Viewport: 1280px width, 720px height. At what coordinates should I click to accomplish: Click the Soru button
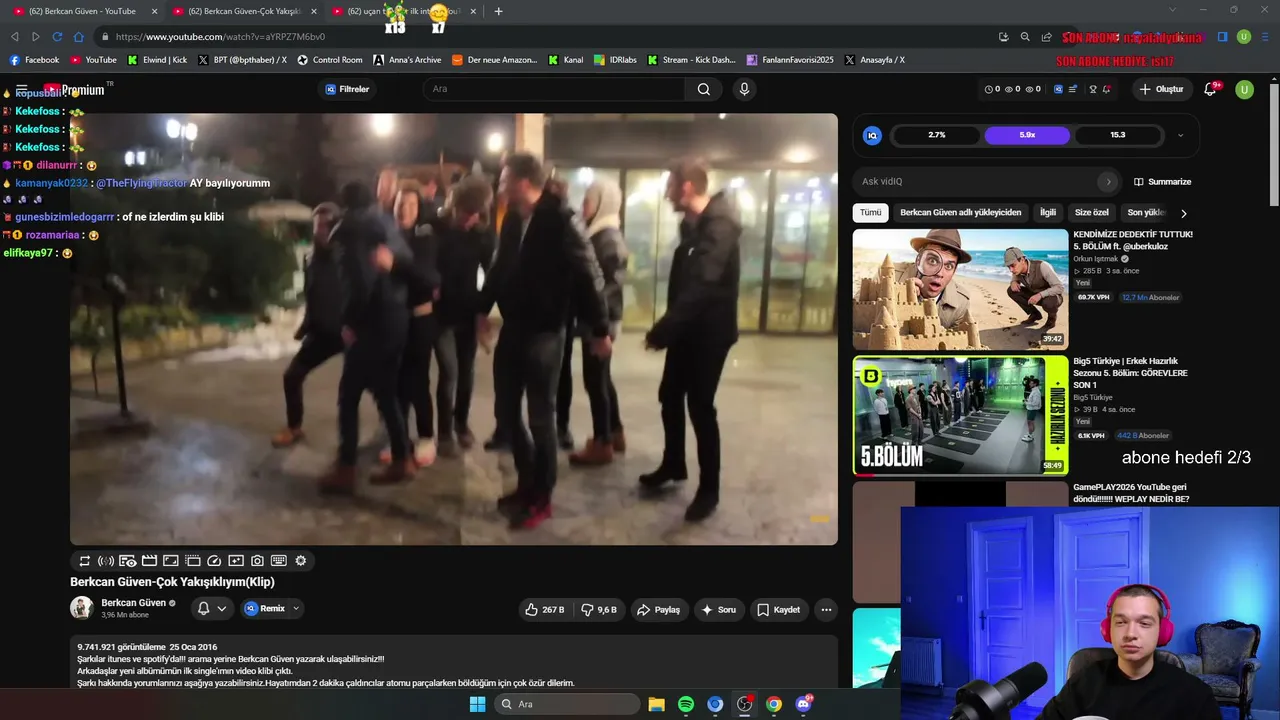[719, 609]
